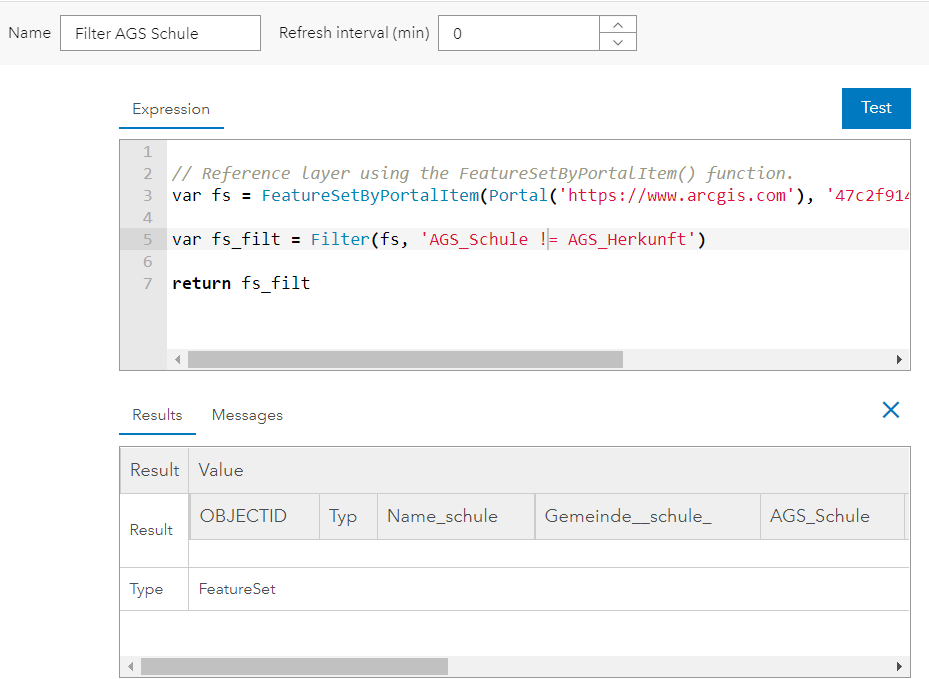Click the Name input field
929x679 pixels.
tap(160, 33)
